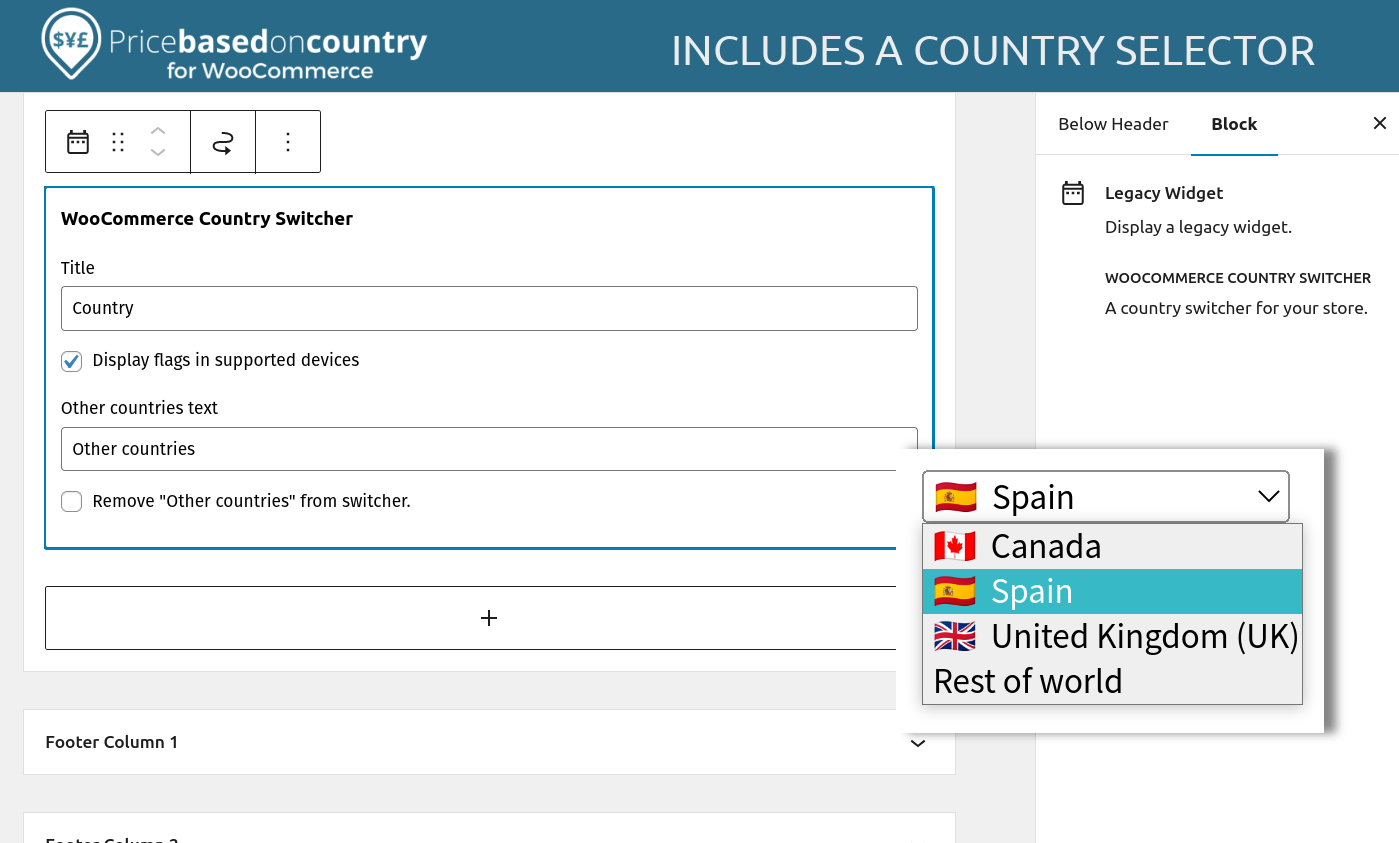Open the block options three-dot menu
The image size is (1399, 843).
(x=288, y=142)
